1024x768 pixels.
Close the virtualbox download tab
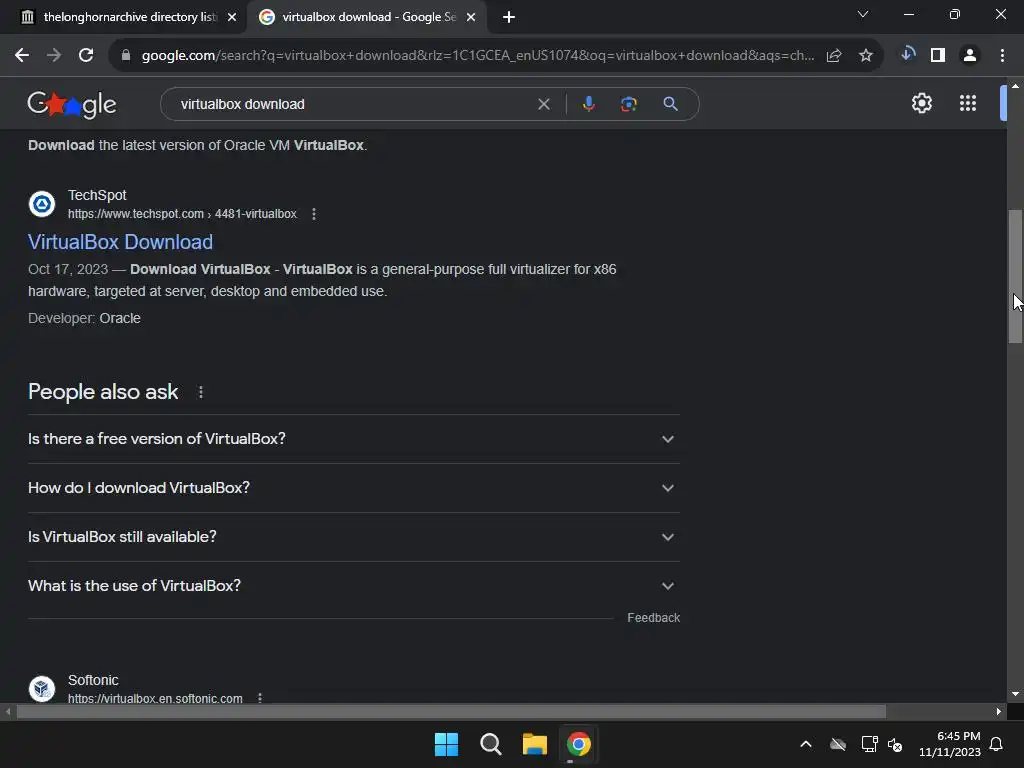471,17
